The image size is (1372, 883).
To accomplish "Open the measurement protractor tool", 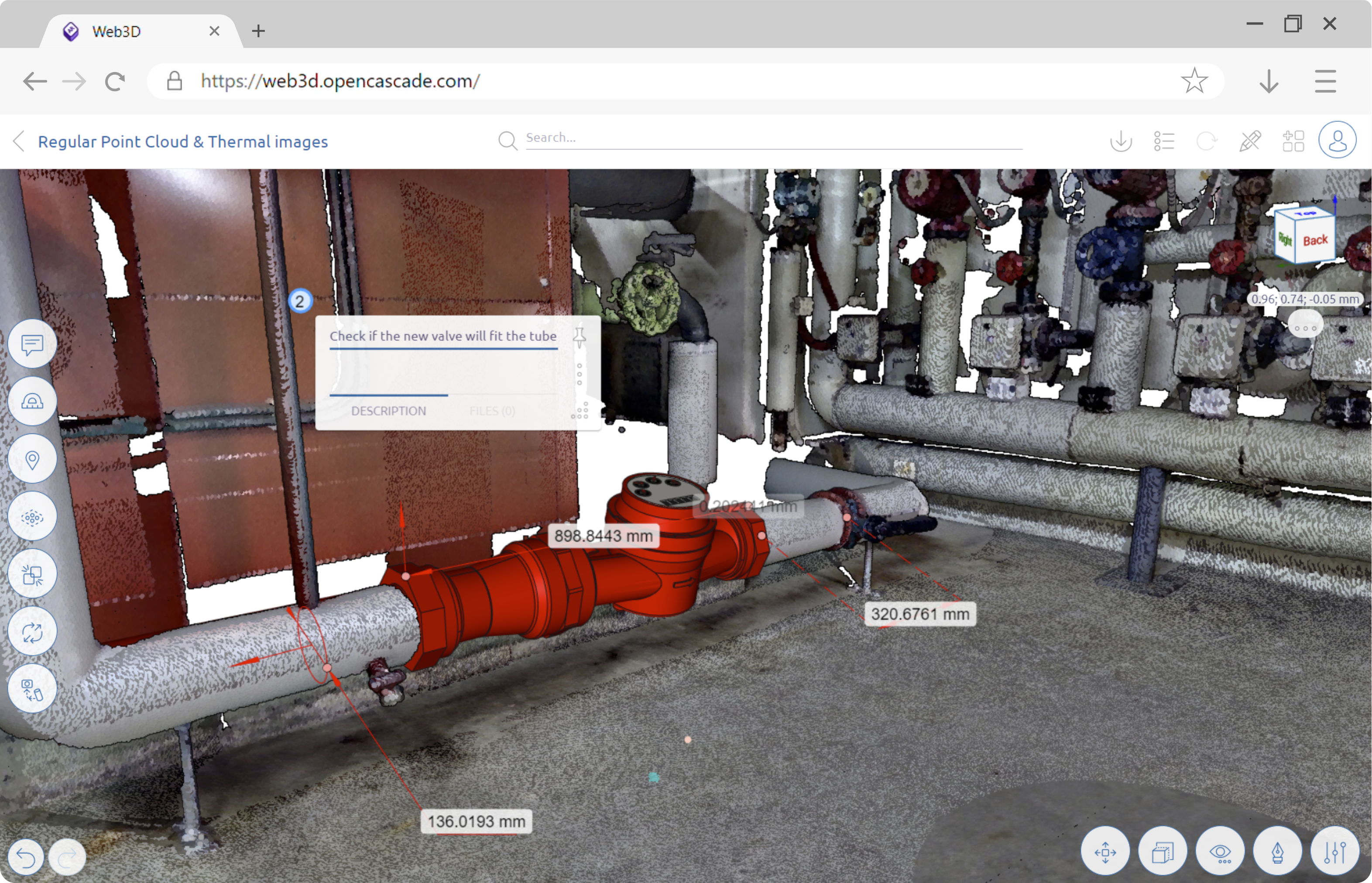I will point(32,402).
